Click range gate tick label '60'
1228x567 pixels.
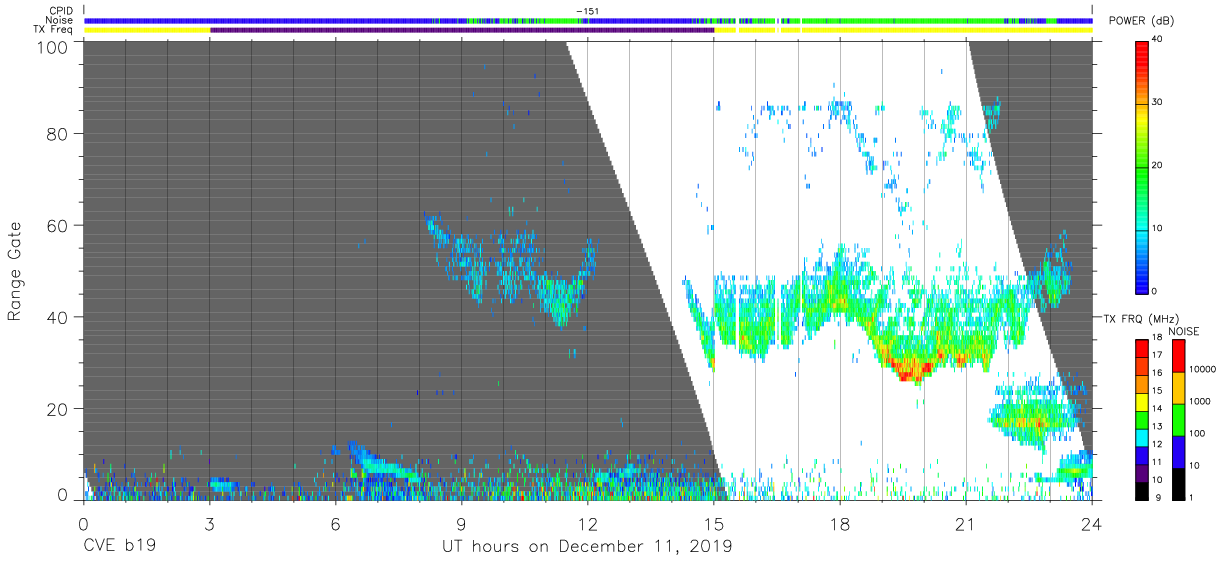[x=56, y=225]
